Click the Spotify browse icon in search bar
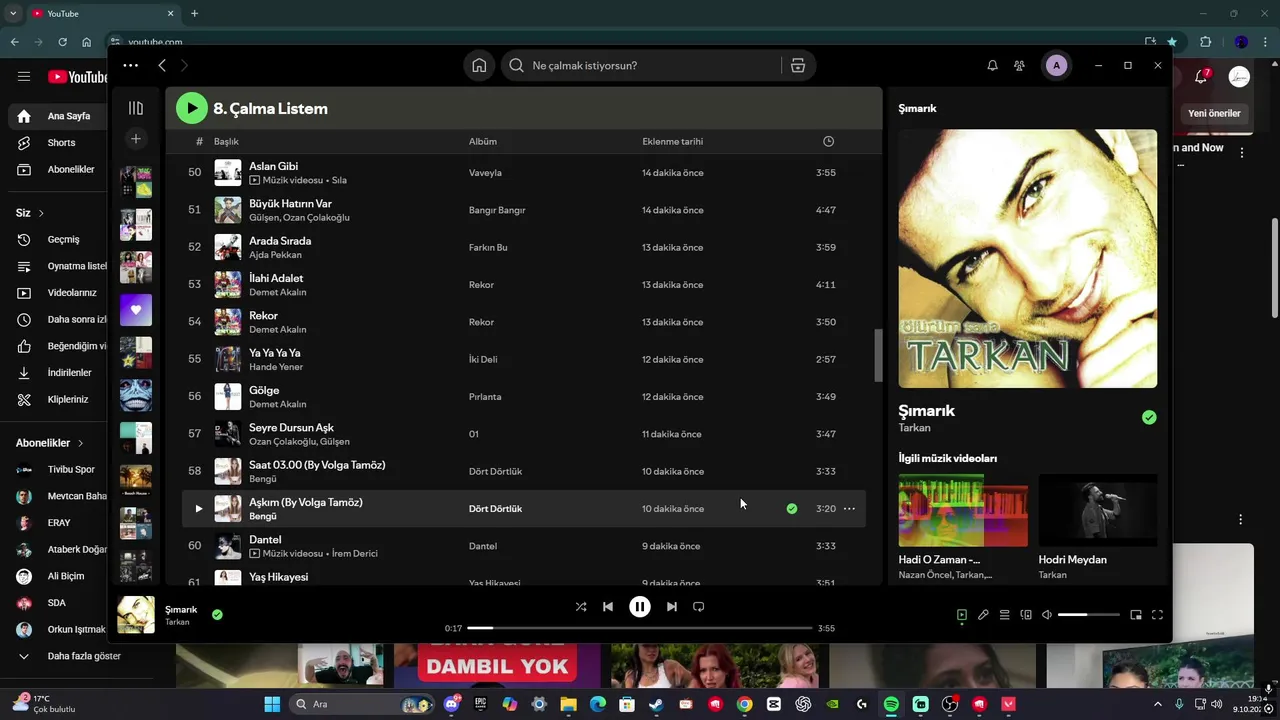Viewport: 1280px width, 720px height. point(797,65)
